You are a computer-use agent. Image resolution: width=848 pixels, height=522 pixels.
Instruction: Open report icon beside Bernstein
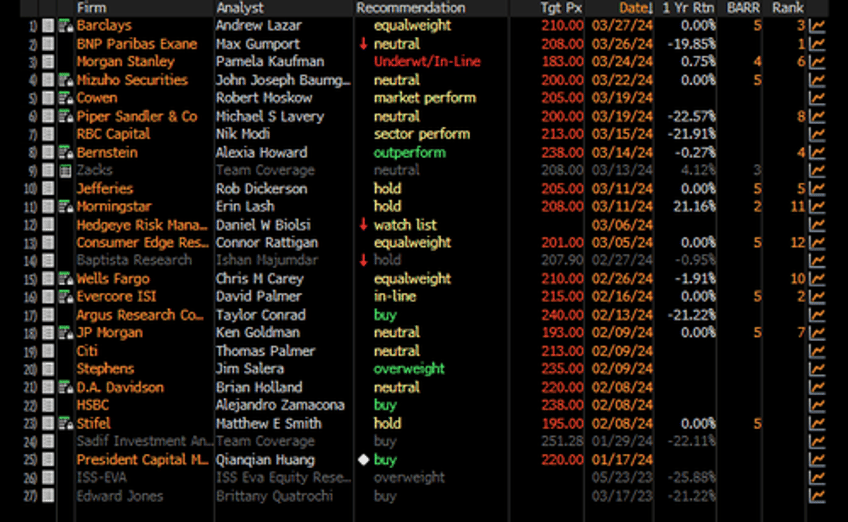click(65, 153)
